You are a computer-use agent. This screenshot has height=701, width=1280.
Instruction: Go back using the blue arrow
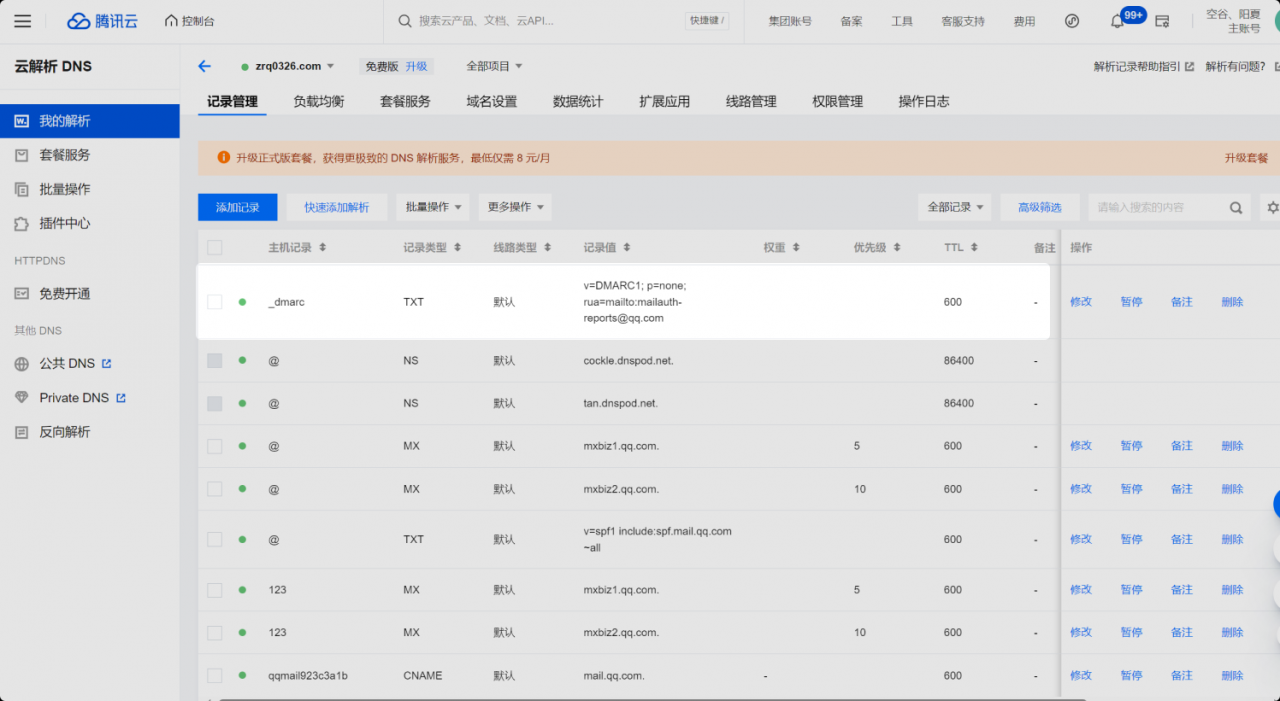(205, 66)
